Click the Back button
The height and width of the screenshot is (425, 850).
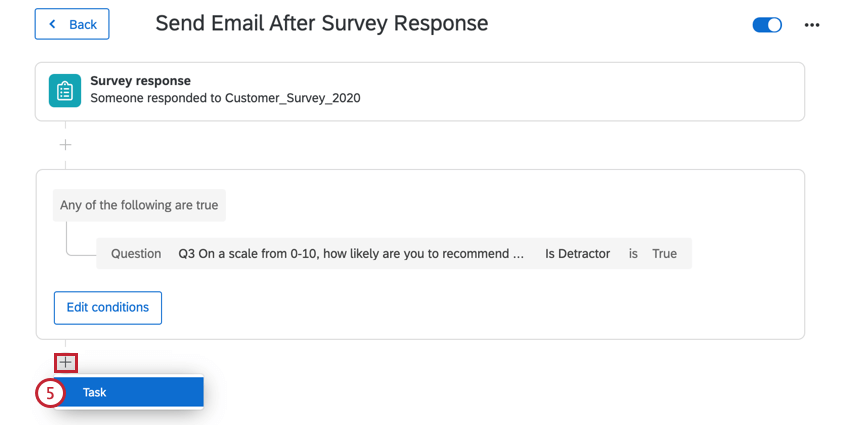[72, 24]
